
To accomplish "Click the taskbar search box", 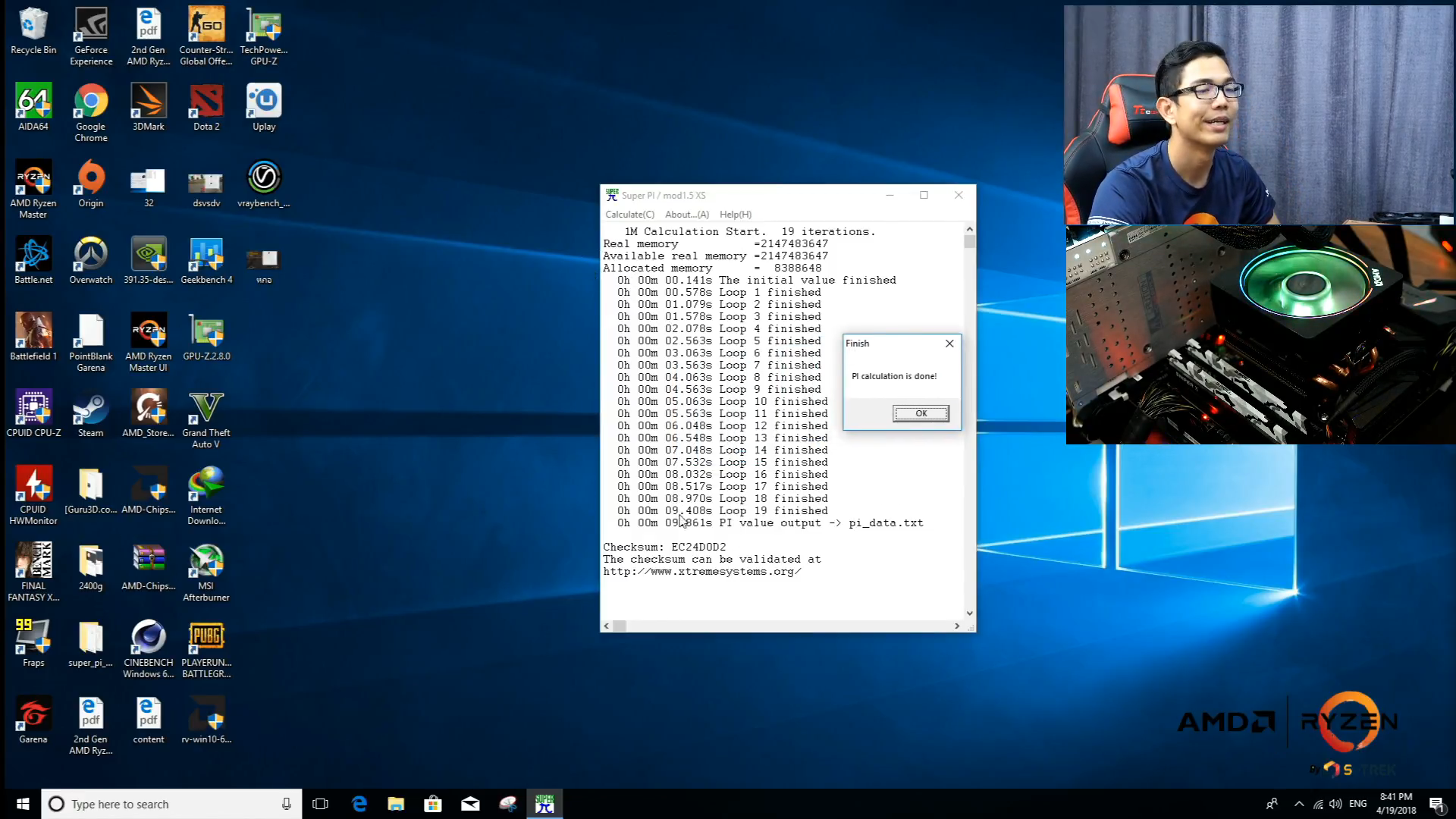I will pos(171,804).
